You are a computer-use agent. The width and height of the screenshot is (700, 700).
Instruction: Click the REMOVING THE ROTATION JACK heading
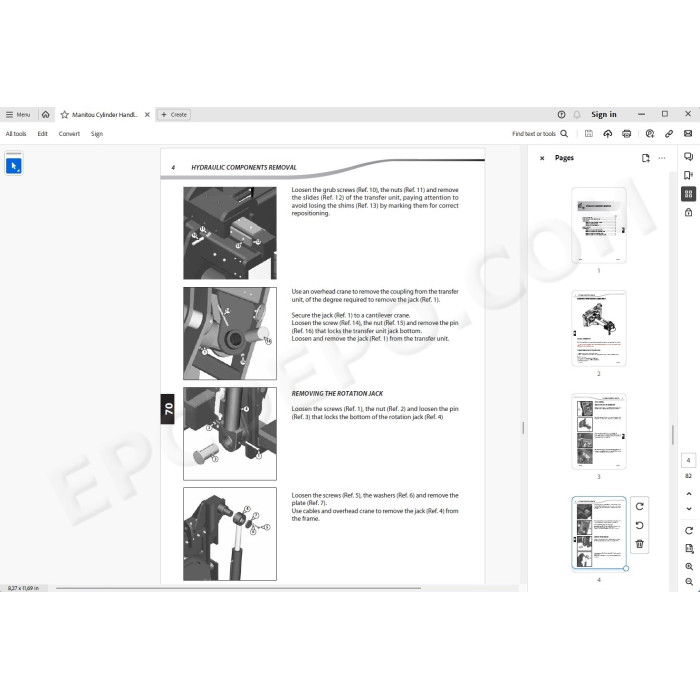click(337, 394)
